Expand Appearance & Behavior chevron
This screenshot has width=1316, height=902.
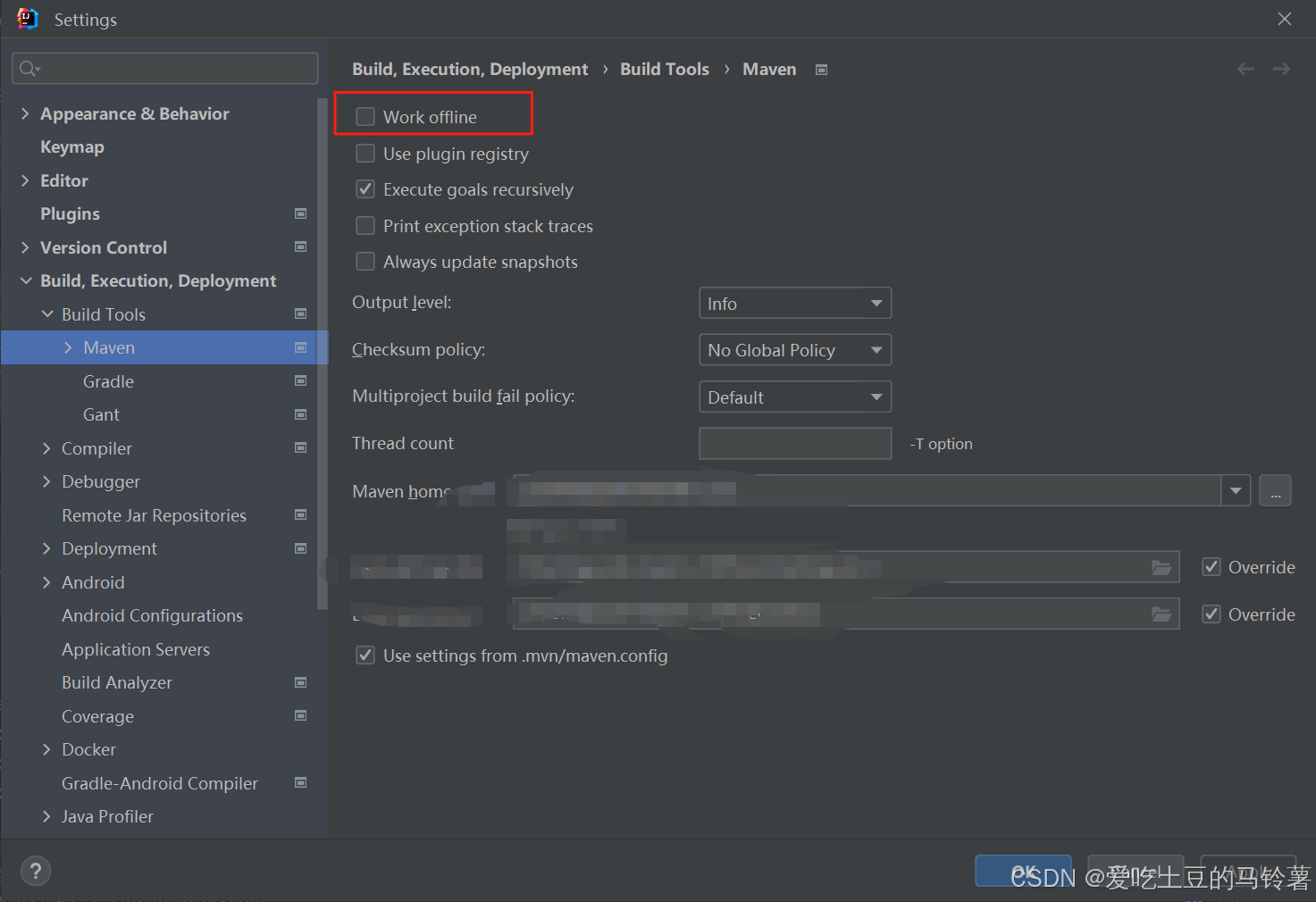click(x=25, y=113)
